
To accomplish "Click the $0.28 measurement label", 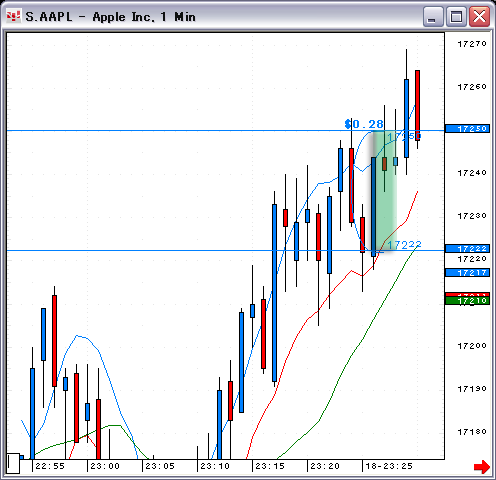I will click(x=364, y=124).
